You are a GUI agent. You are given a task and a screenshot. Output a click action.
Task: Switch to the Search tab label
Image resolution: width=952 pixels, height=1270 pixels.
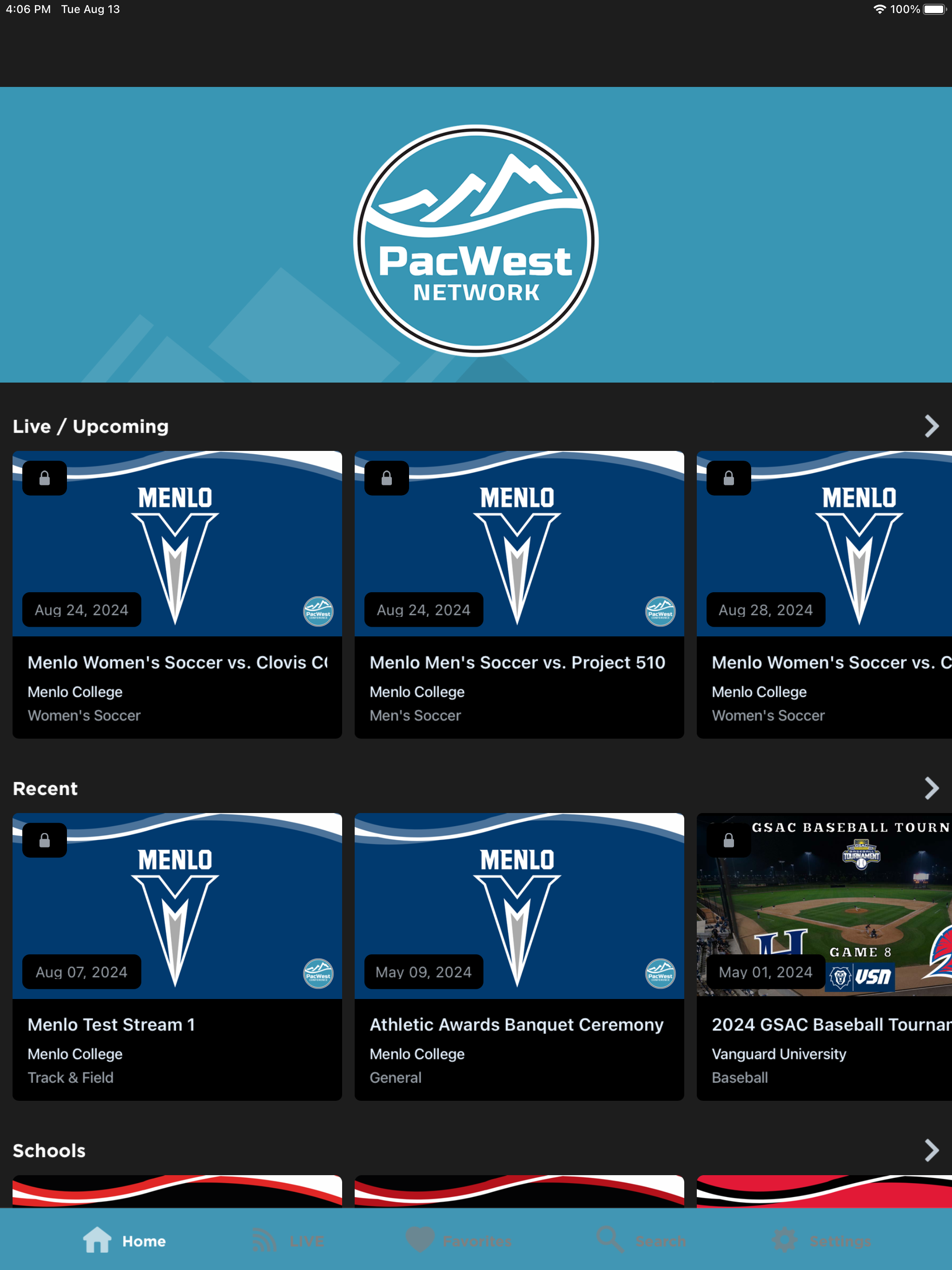click(661, 1241)
